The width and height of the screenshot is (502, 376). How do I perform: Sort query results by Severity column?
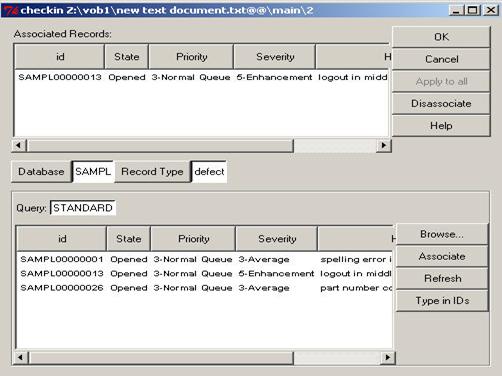277,239
